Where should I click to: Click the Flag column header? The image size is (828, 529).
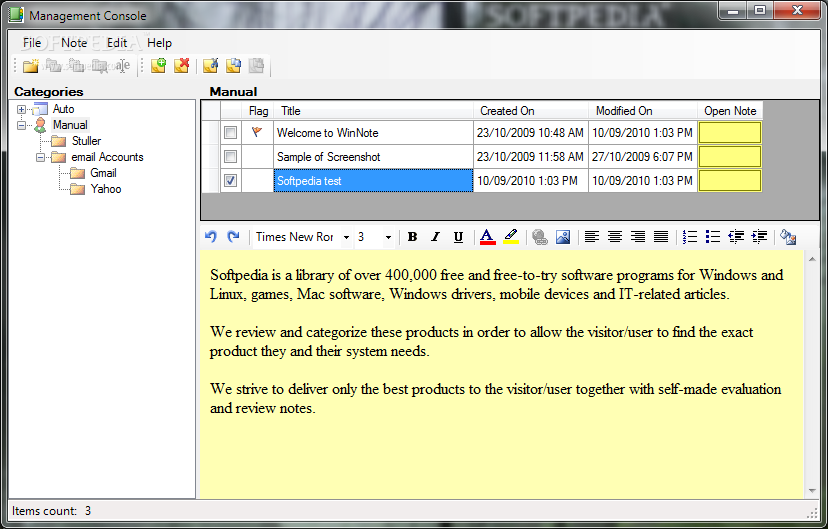tap(258, 111)
